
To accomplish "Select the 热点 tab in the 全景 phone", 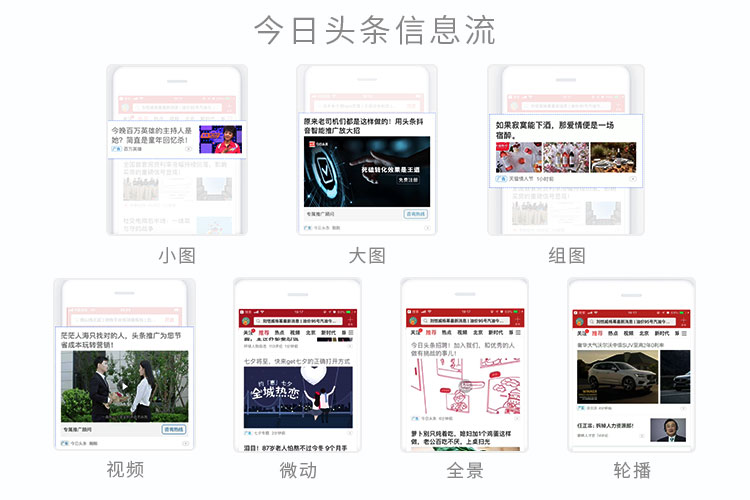I will click(x=446, y=333).
